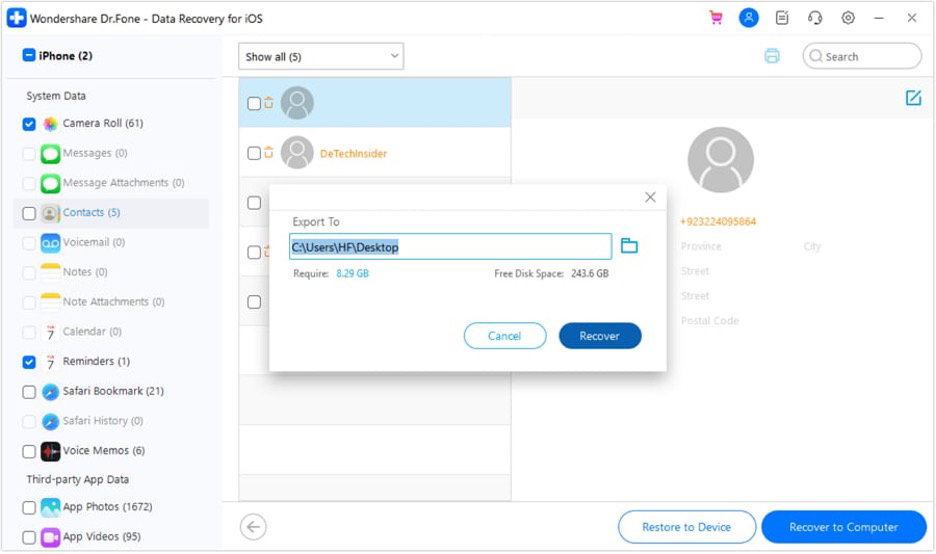Click the contact's large avatar picture
This screenshot has width=936, height=554.
coord(721,159)
